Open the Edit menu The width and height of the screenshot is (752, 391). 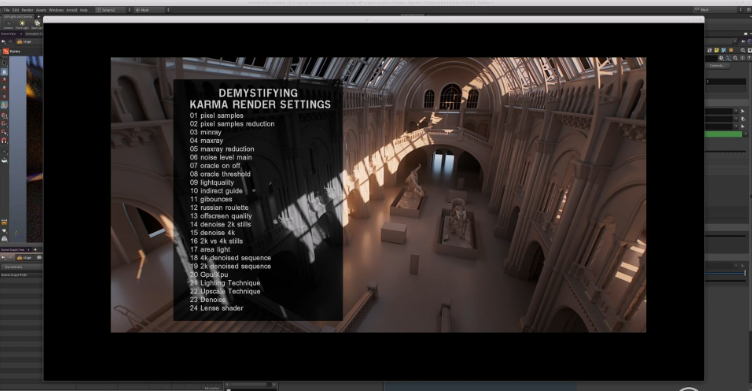point(16,10)
